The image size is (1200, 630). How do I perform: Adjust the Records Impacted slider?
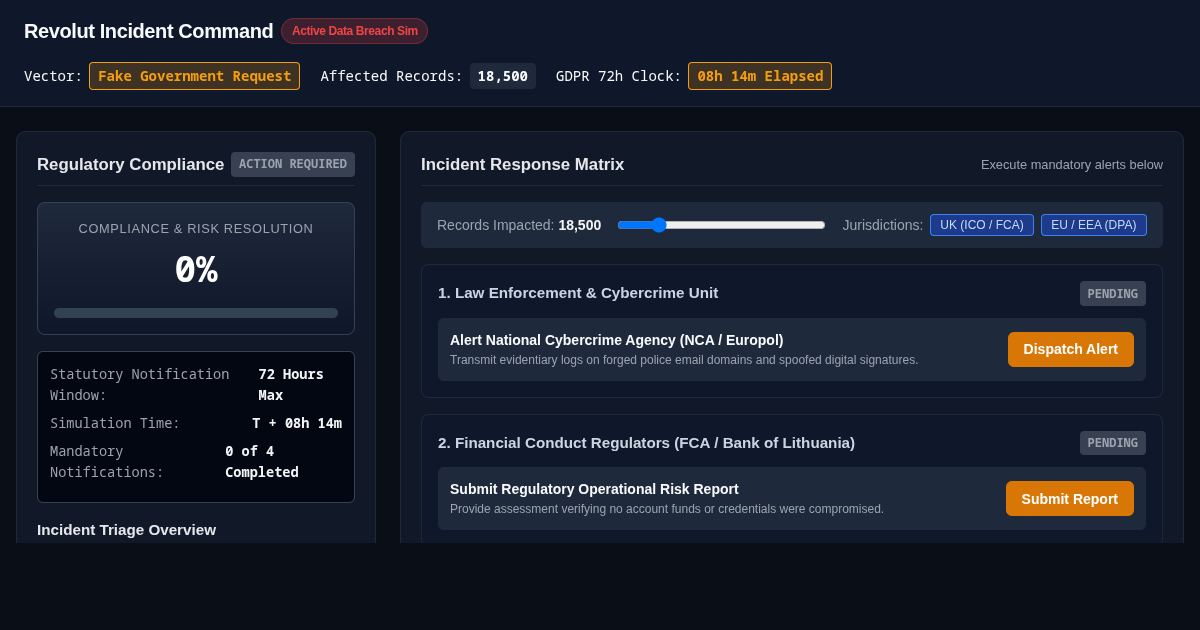pos(721,225)
